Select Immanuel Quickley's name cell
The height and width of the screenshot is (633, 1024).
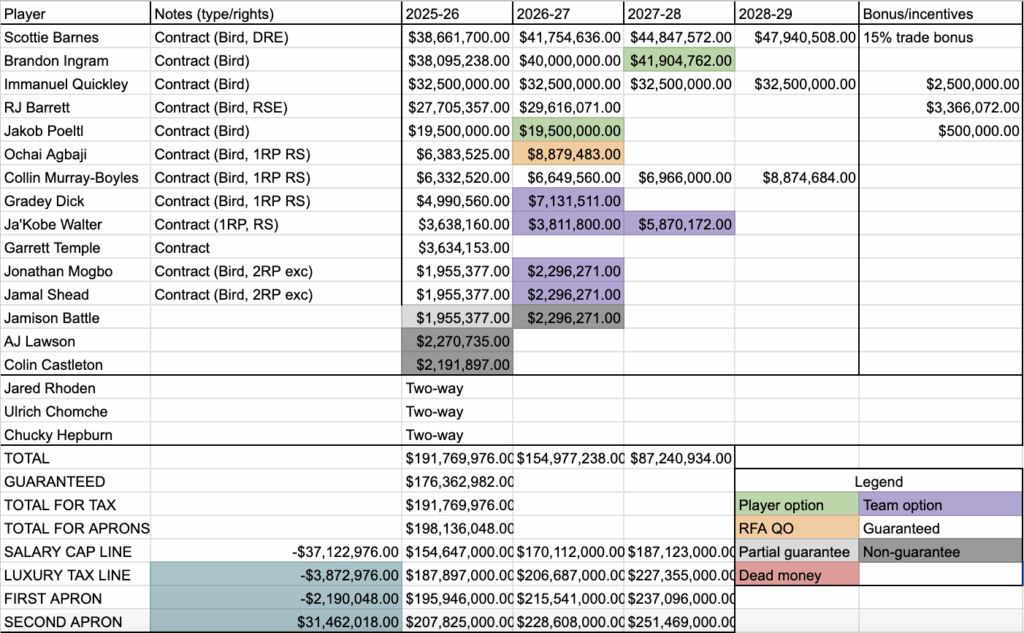(75, 84)
